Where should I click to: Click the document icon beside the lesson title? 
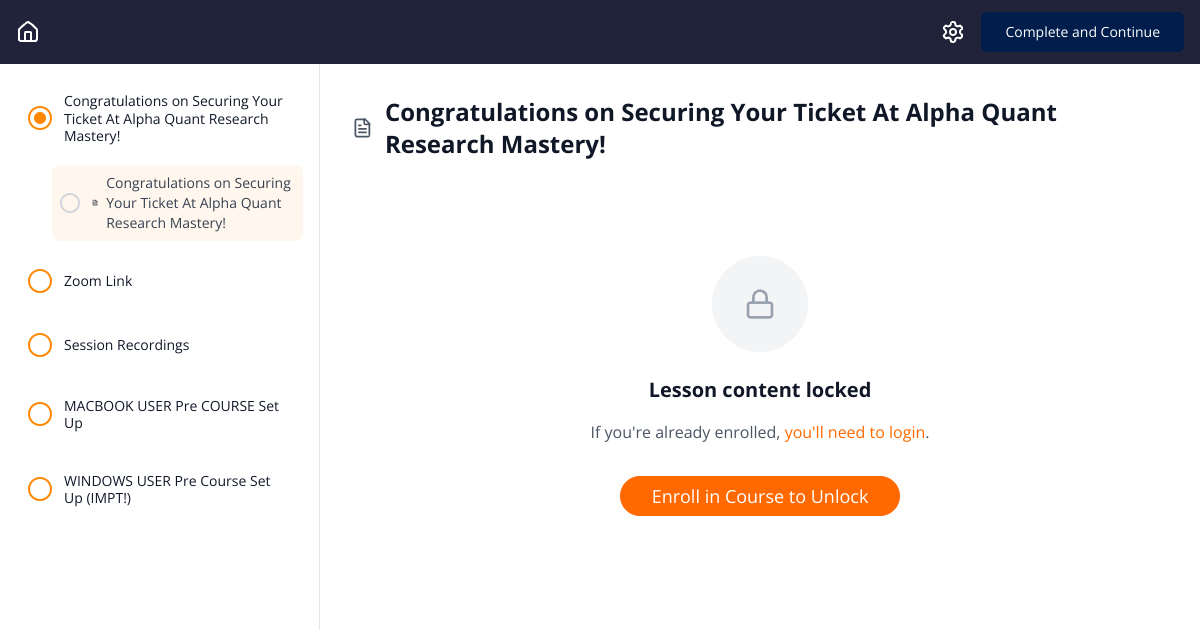pyautogui.click(x=362, y=127)
